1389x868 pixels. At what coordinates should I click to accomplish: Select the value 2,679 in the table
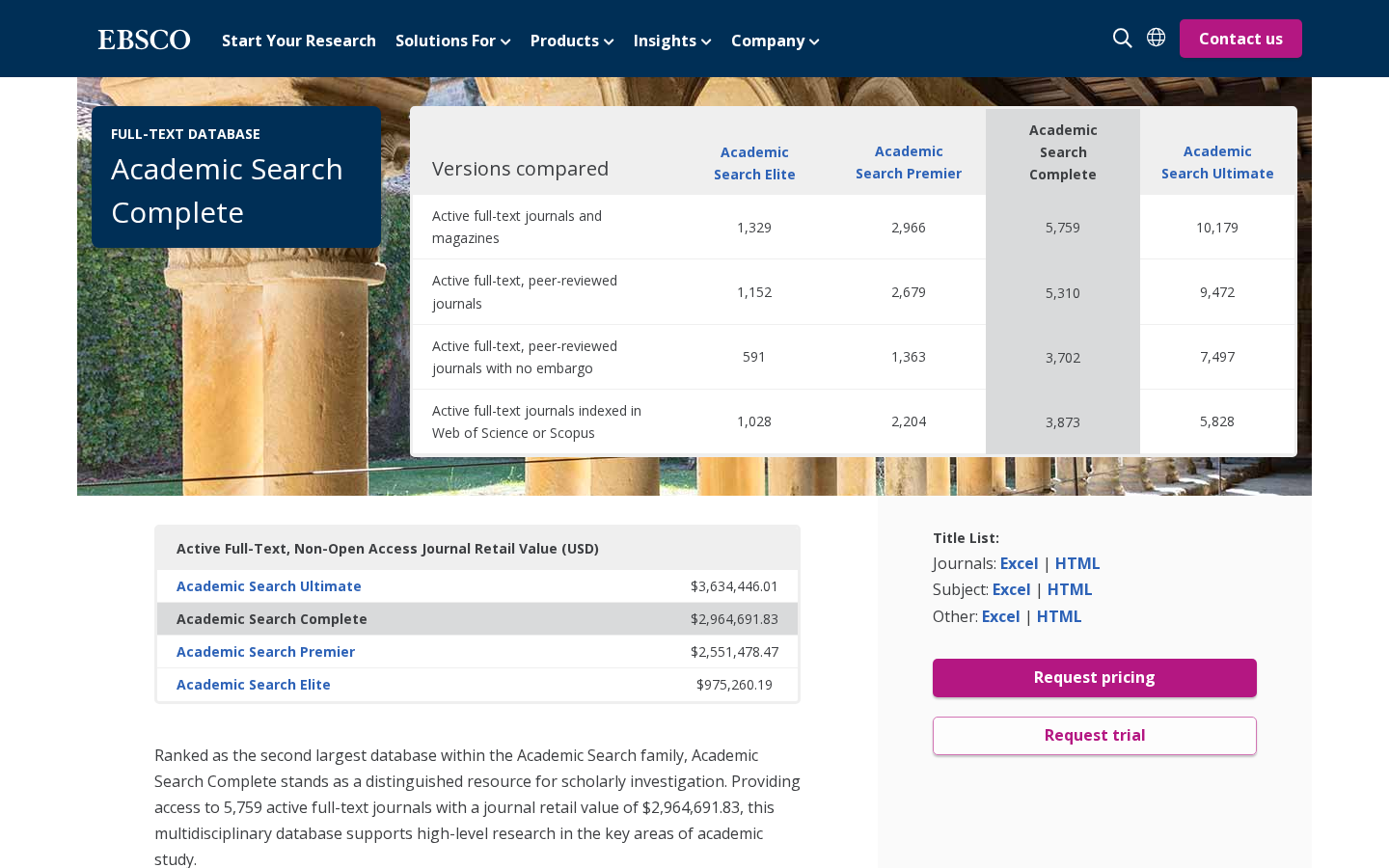click(909, 292)
